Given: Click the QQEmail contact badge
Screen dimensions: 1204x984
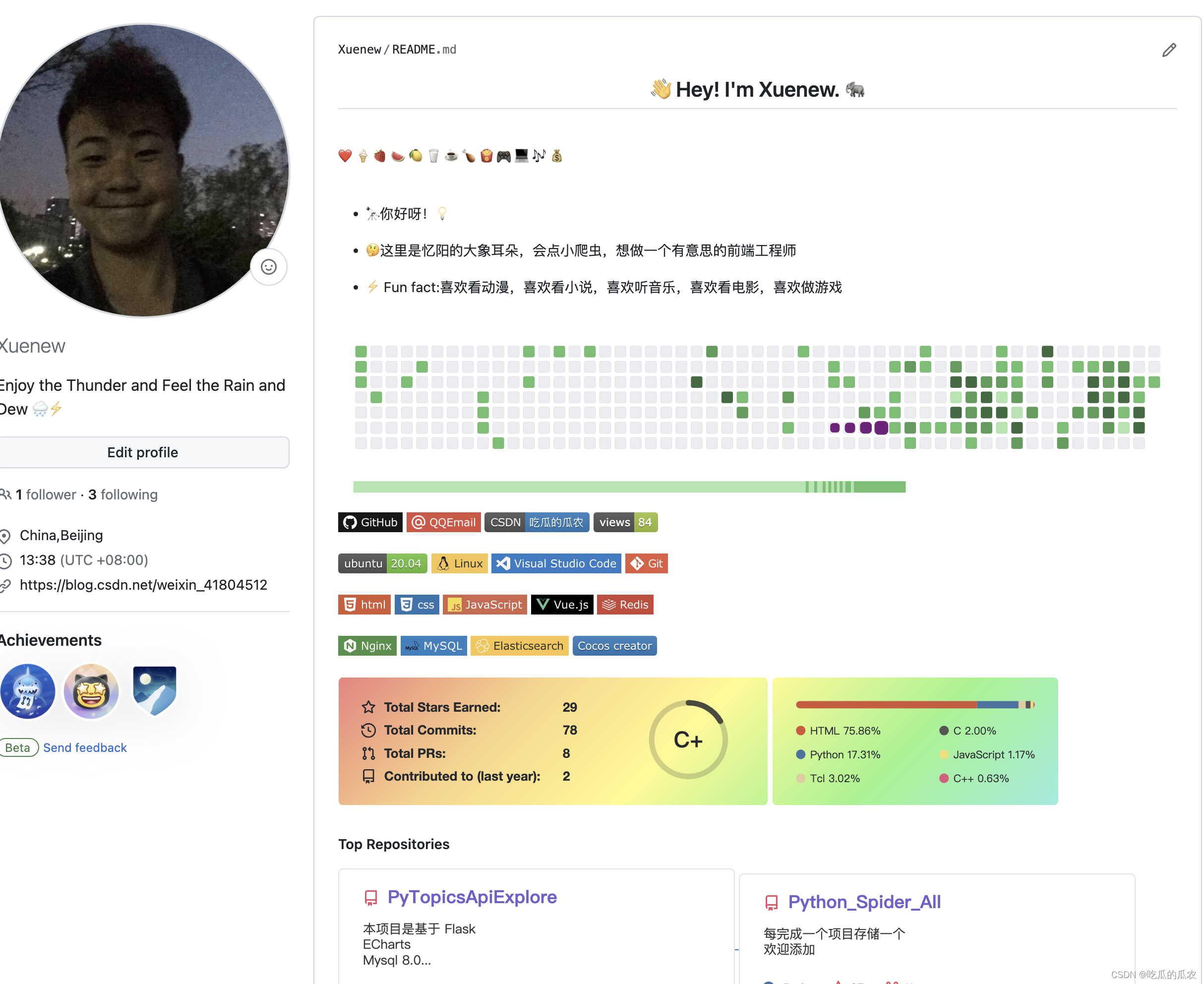Looking at the screenshot, I should tap(444, 522).
